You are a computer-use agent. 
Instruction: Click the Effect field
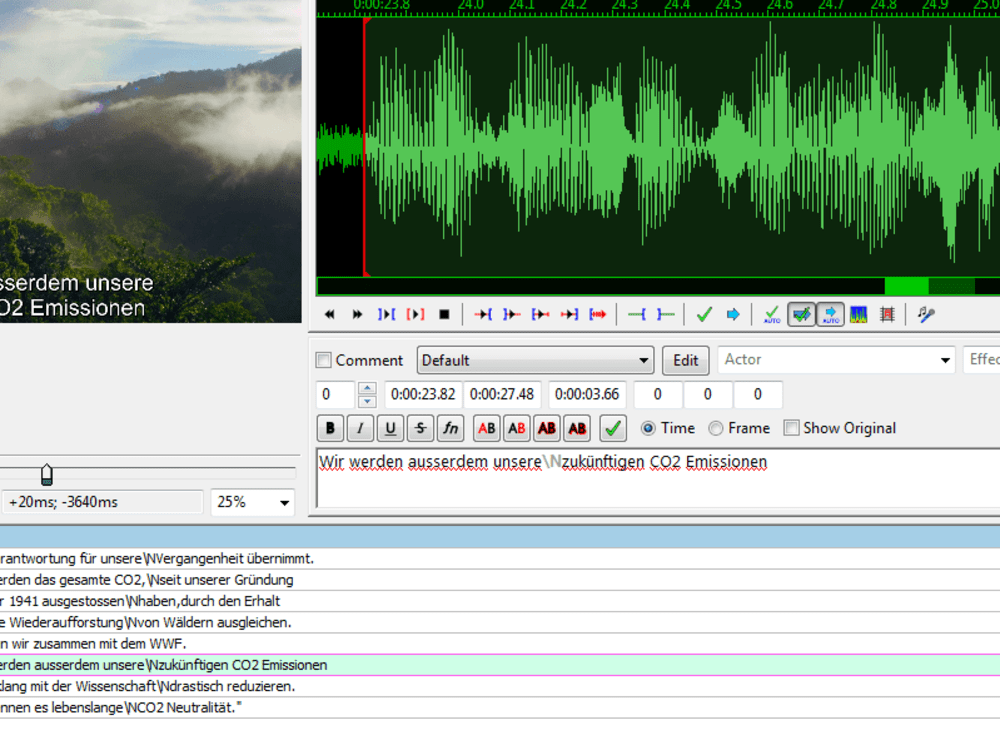click(x=982, y=360)
